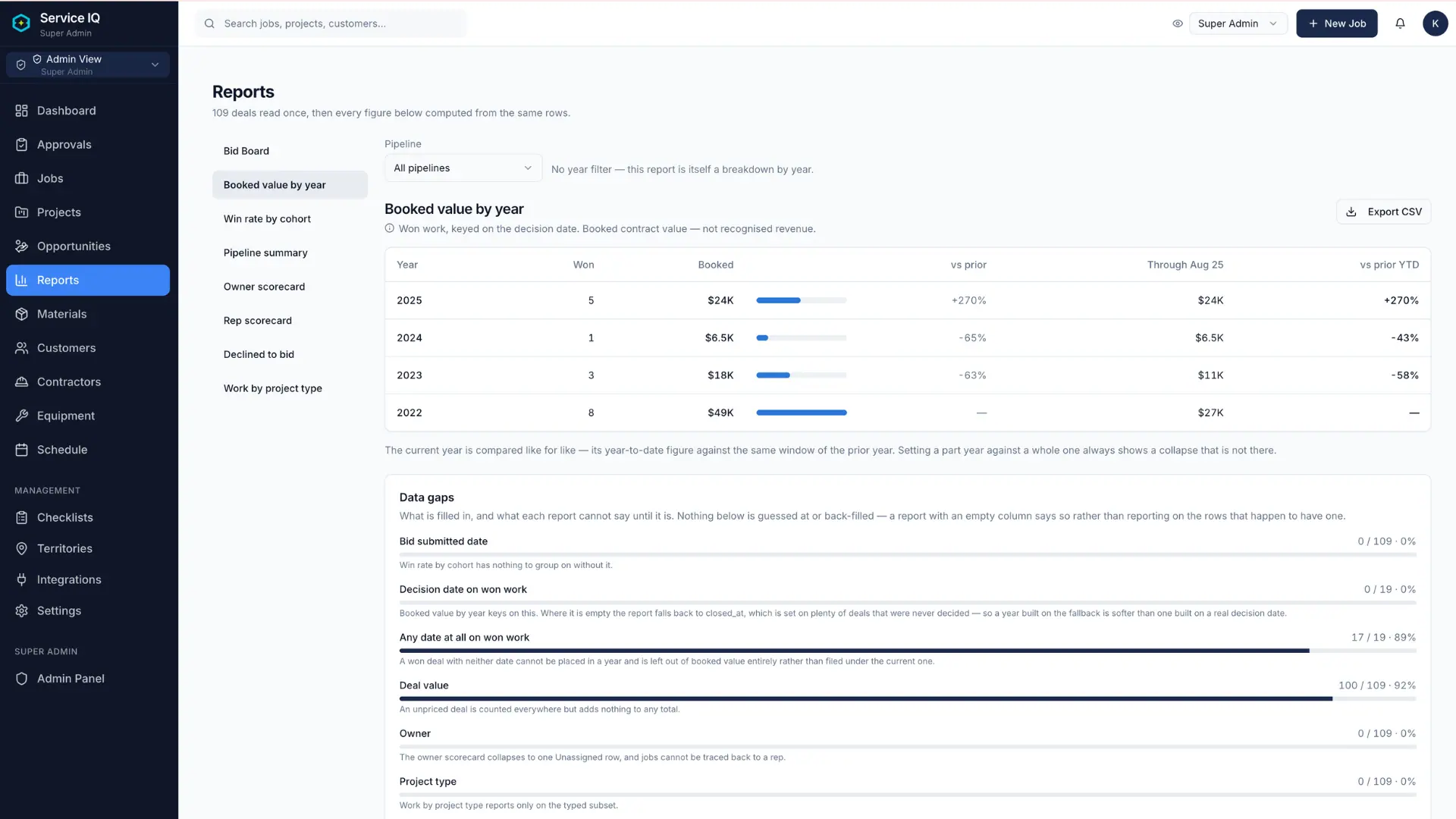The height and width of the screenshot is (819, 1456).
Task: Click the -58% vs prior YTD value
Action: click(1404, 375)
